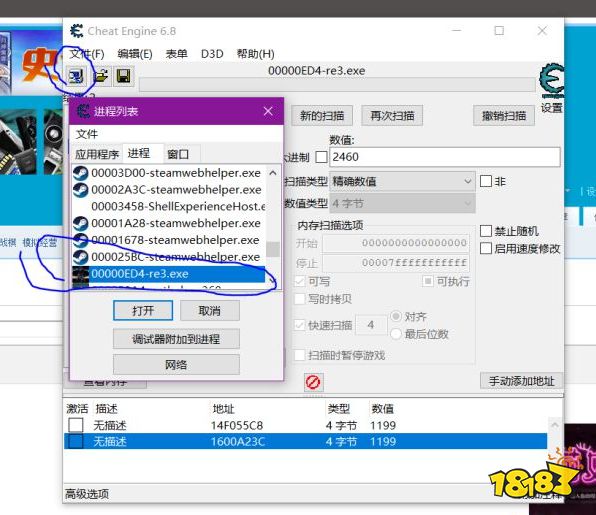Close the 进程列表 process list dialog
The image size is (596, 515).
268,111
